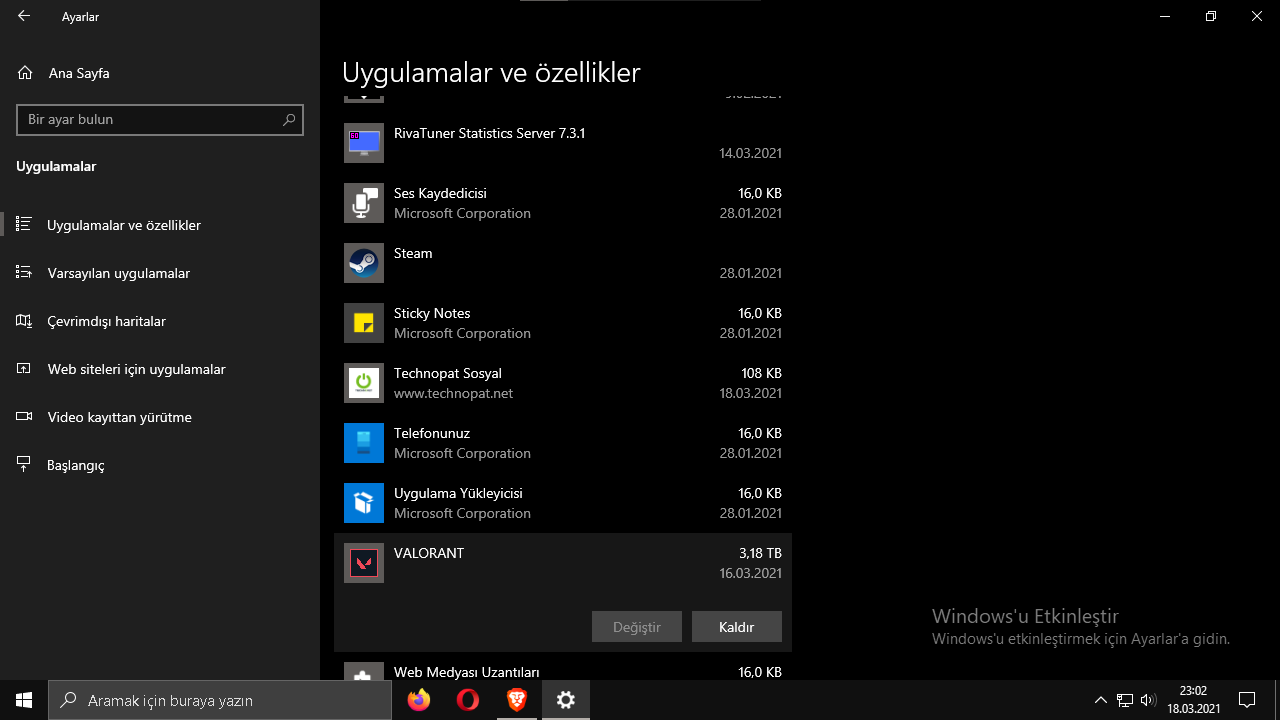Click the www.technopat.net publisher text
This screenshot has height=720, width=1280.
453,393
